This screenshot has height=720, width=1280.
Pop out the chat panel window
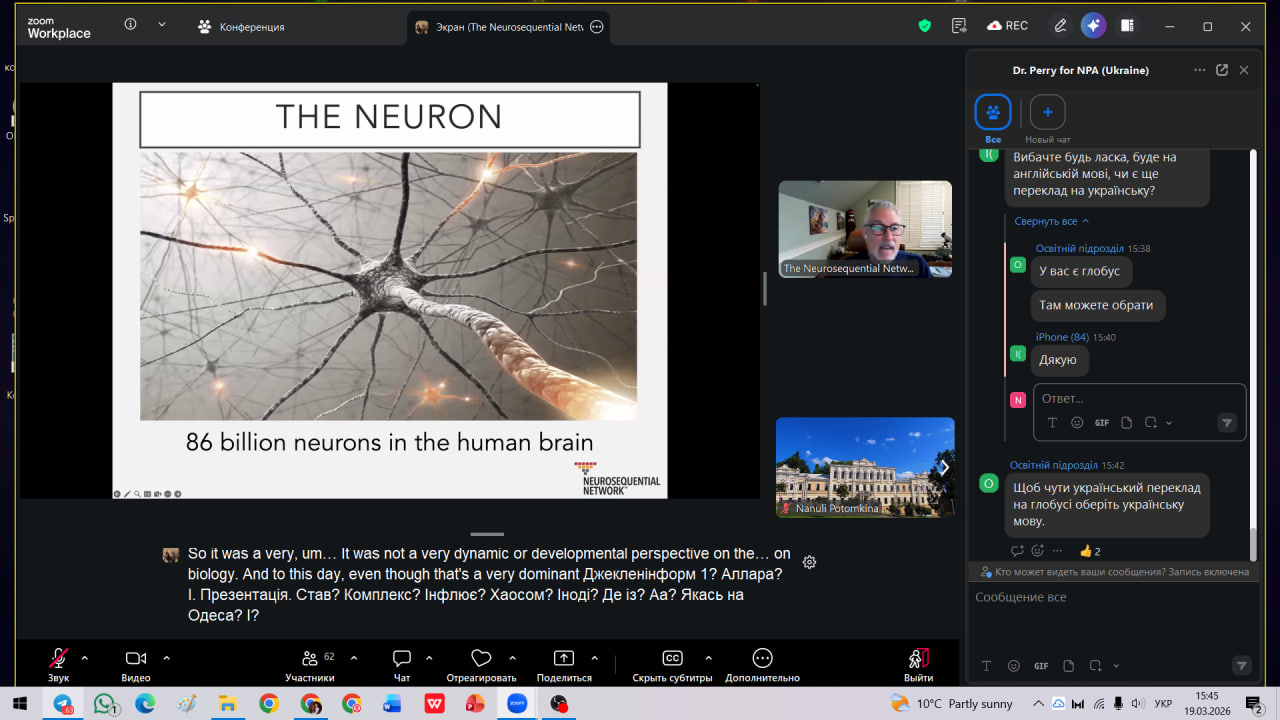tap(1221, 70)
